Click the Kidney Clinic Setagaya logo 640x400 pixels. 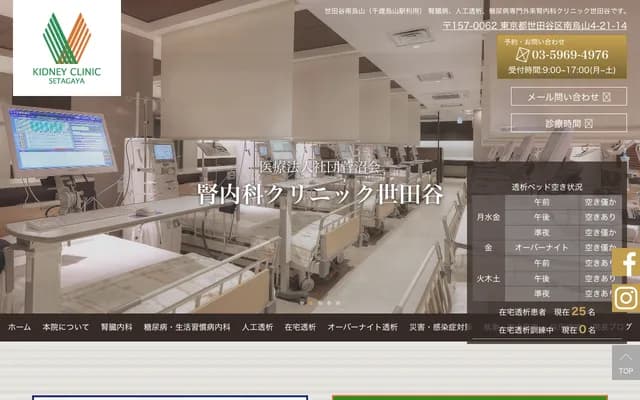(67, 48)
